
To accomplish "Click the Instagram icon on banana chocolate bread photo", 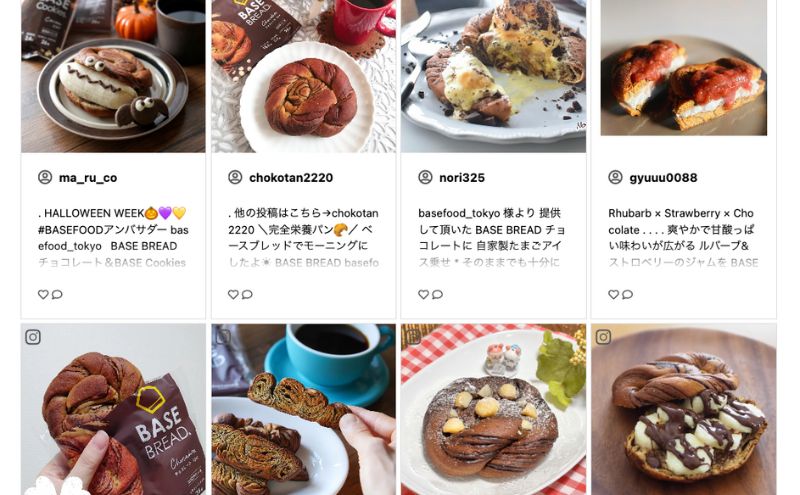I will 604,337.
